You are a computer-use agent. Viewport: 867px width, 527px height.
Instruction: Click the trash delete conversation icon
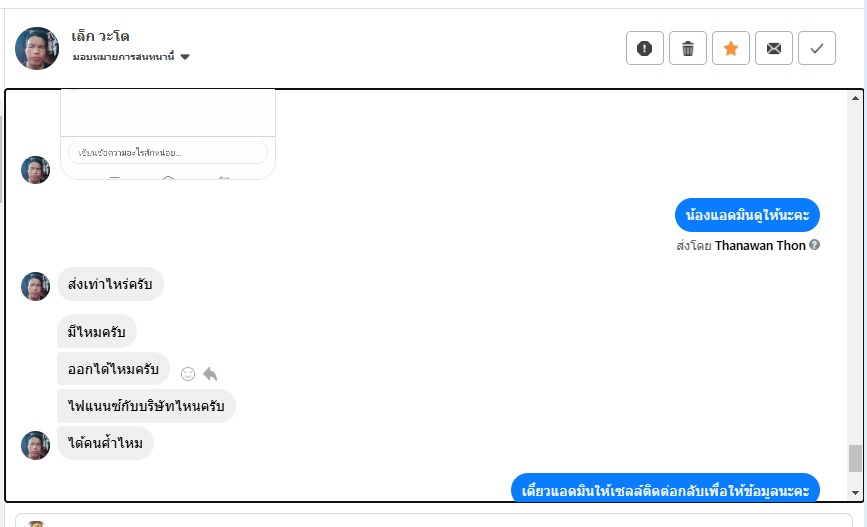pos(688,48)
